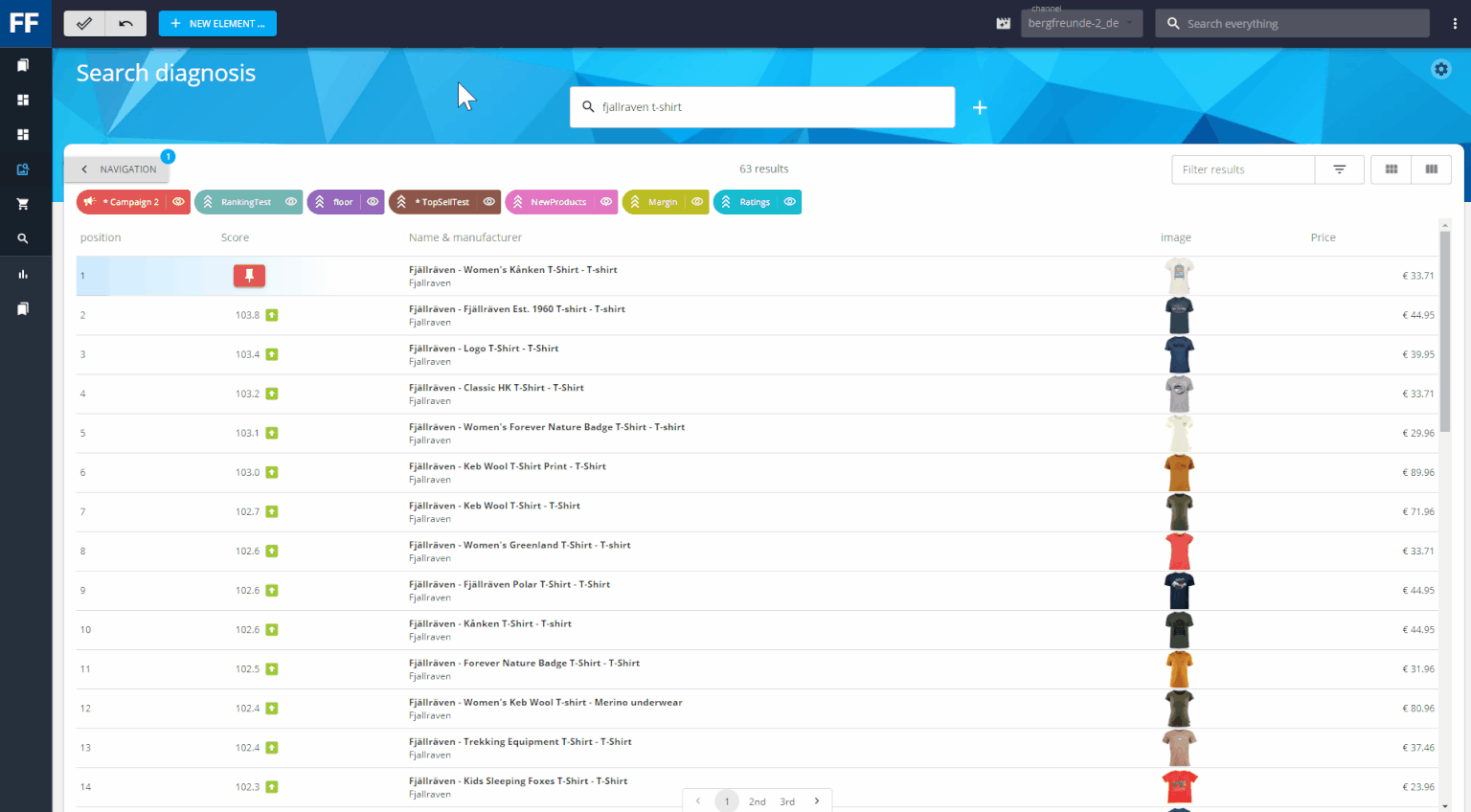Open the Fjällräven Logo T-Shirt result link

click(x=483, y=348)
